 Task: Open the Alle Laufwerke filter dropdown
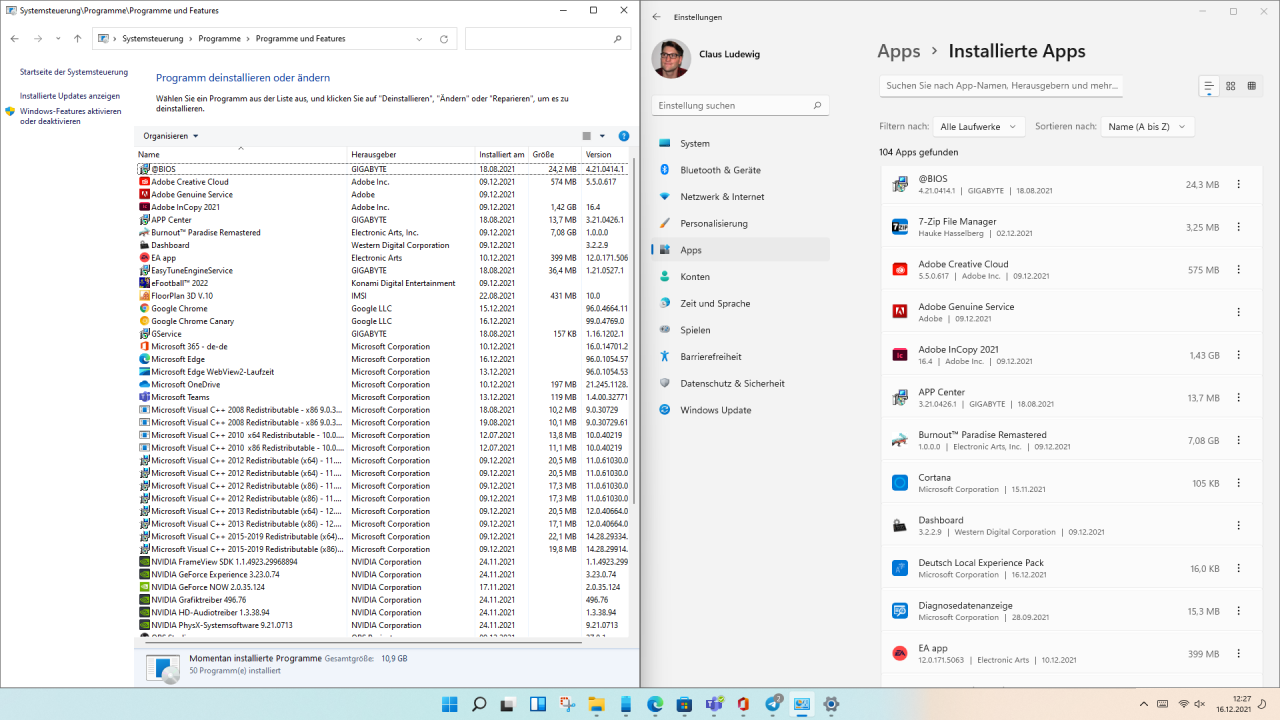coord(979,127)
